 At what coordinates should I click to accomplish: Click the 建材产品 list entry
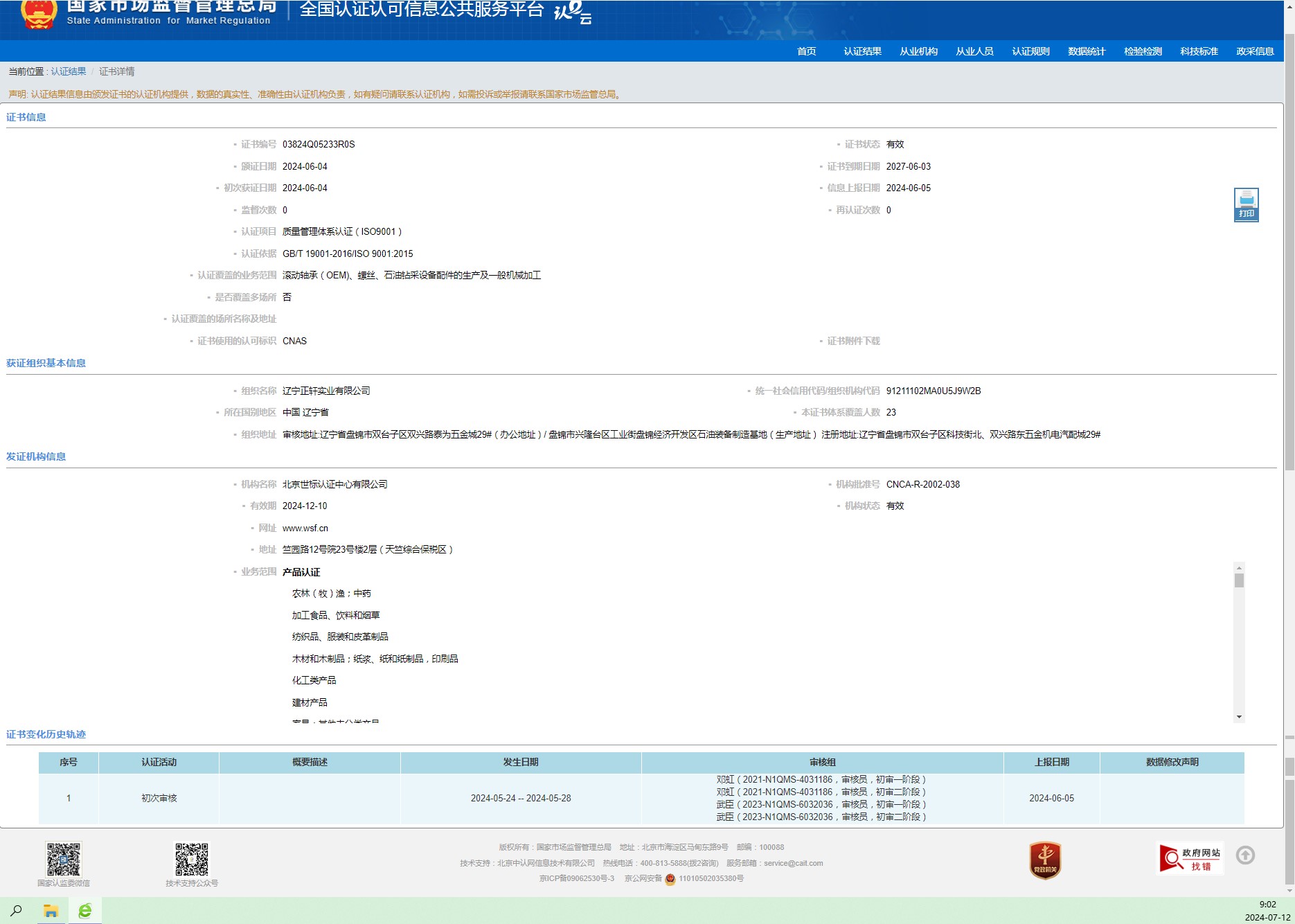pyautogui.click(x=310, y=702)
